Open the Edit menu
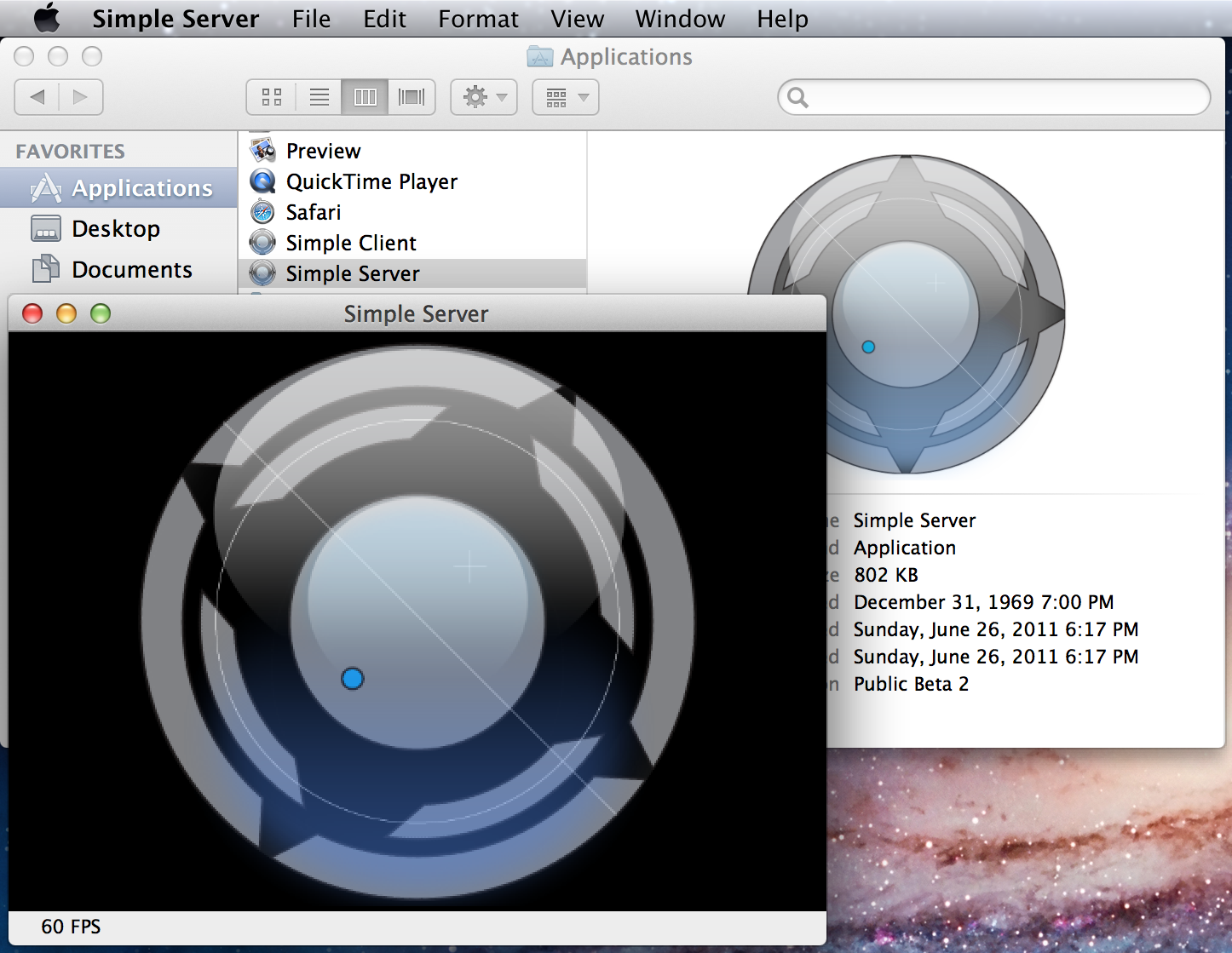This screenshot has width=1232, height=953. 384,19
